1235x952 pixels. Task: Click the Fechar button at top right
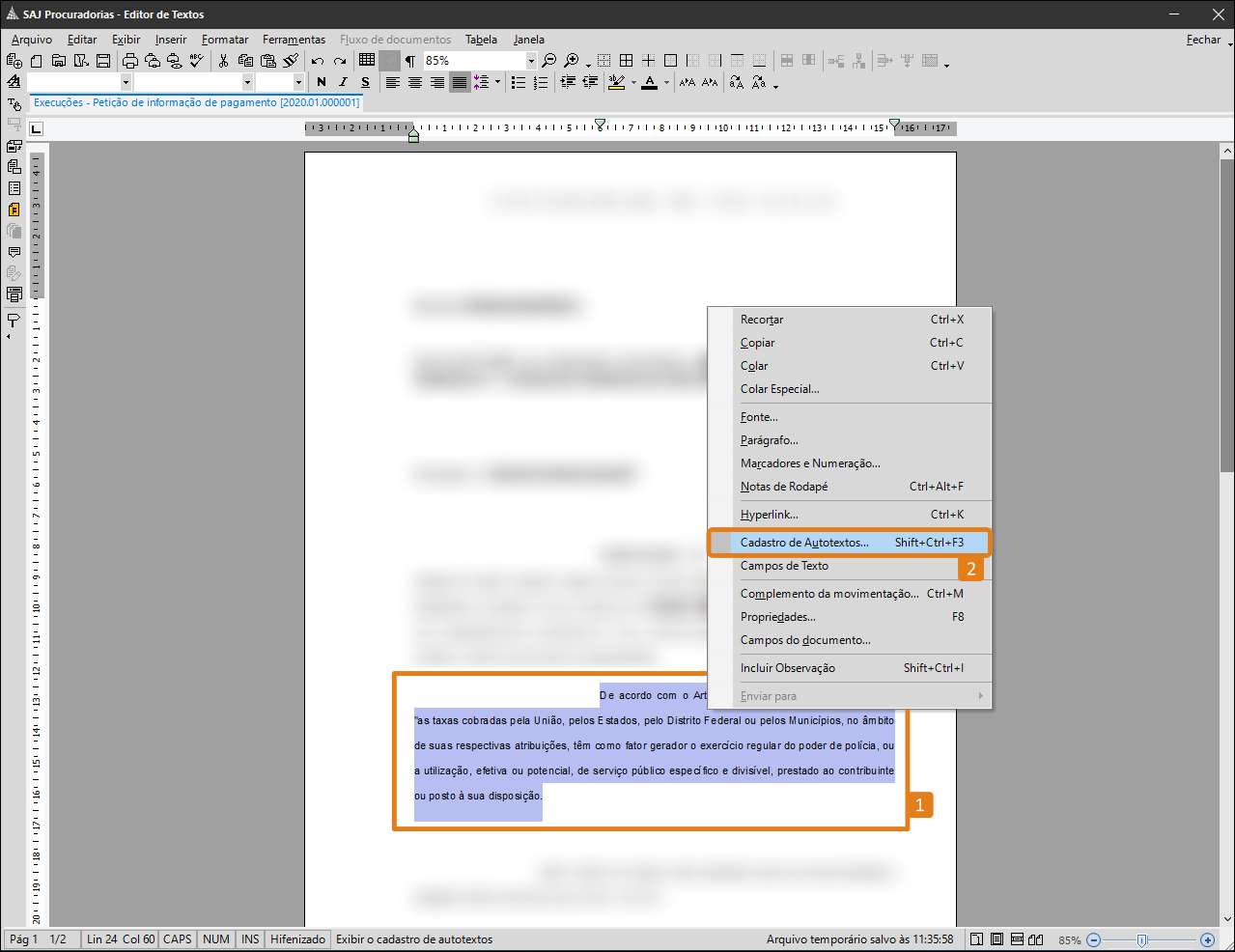[1203, 40]
